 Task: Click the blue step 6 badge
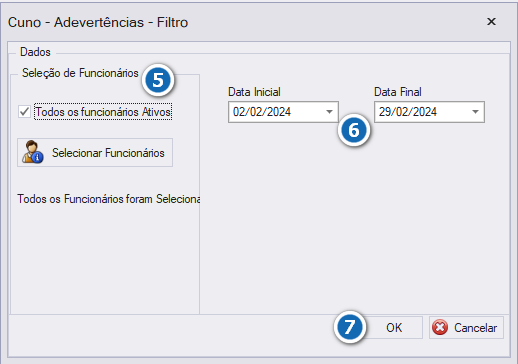click(354, 130)
